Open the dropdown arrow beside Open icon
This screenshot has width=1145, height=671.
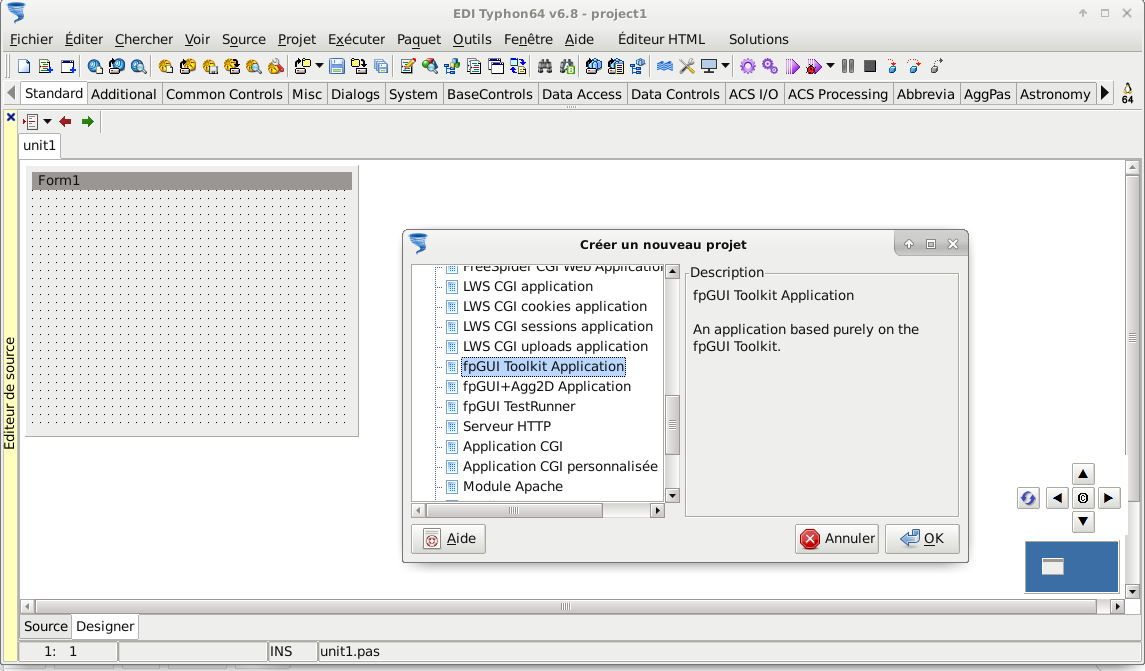319,66
